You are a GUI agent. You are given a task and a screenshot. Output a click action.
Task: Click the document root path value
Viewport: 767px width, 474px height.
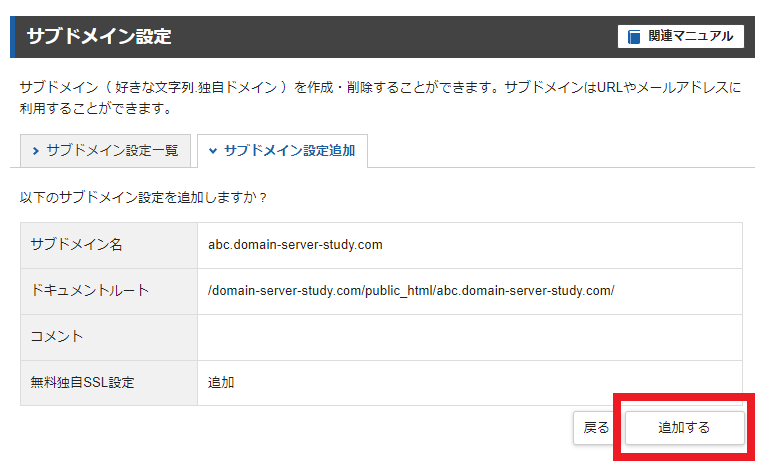[x=411, y=291]
